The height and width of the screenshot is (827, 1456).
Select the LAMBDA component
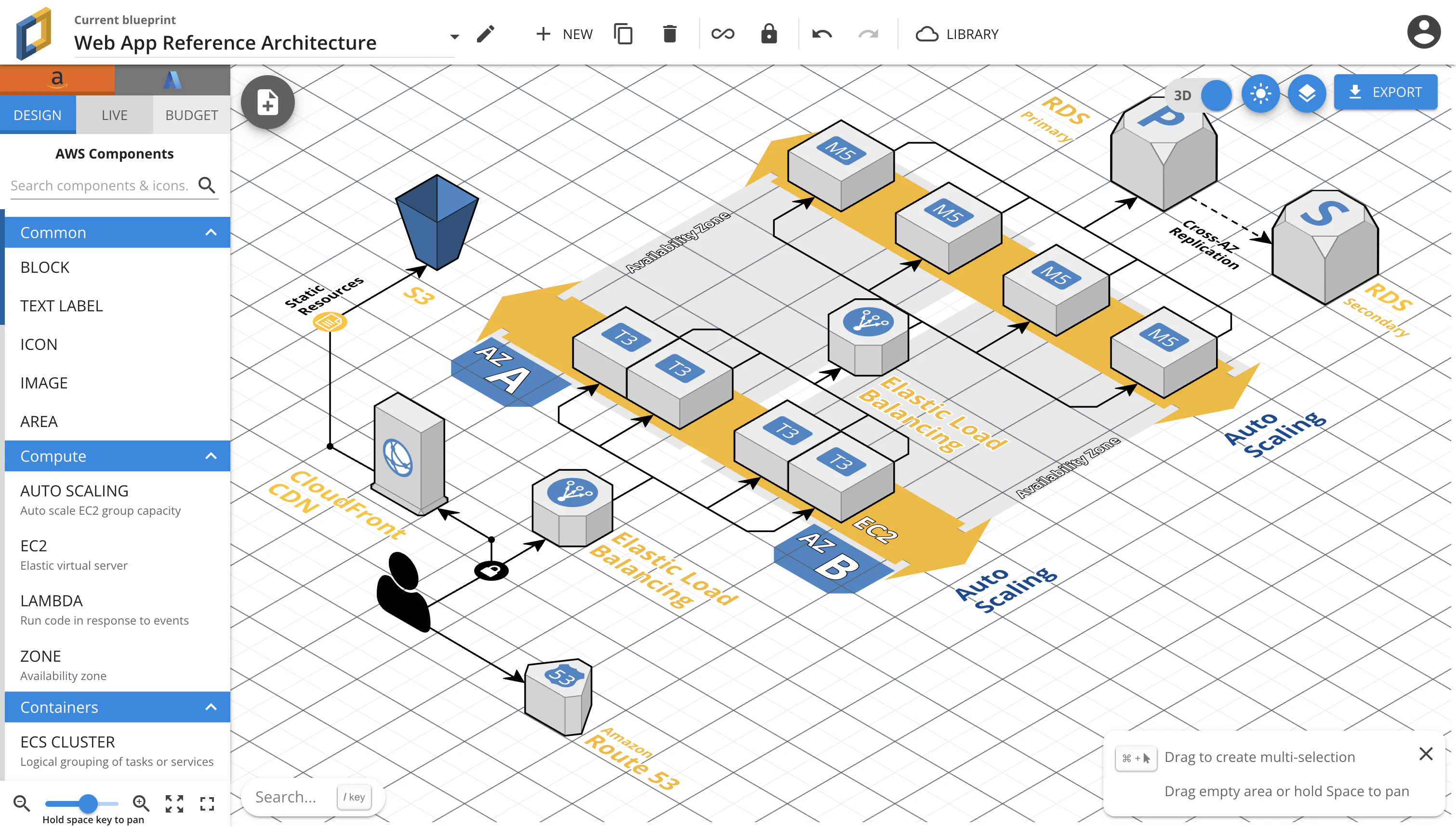pyautogui.click(x=118, y=610)
